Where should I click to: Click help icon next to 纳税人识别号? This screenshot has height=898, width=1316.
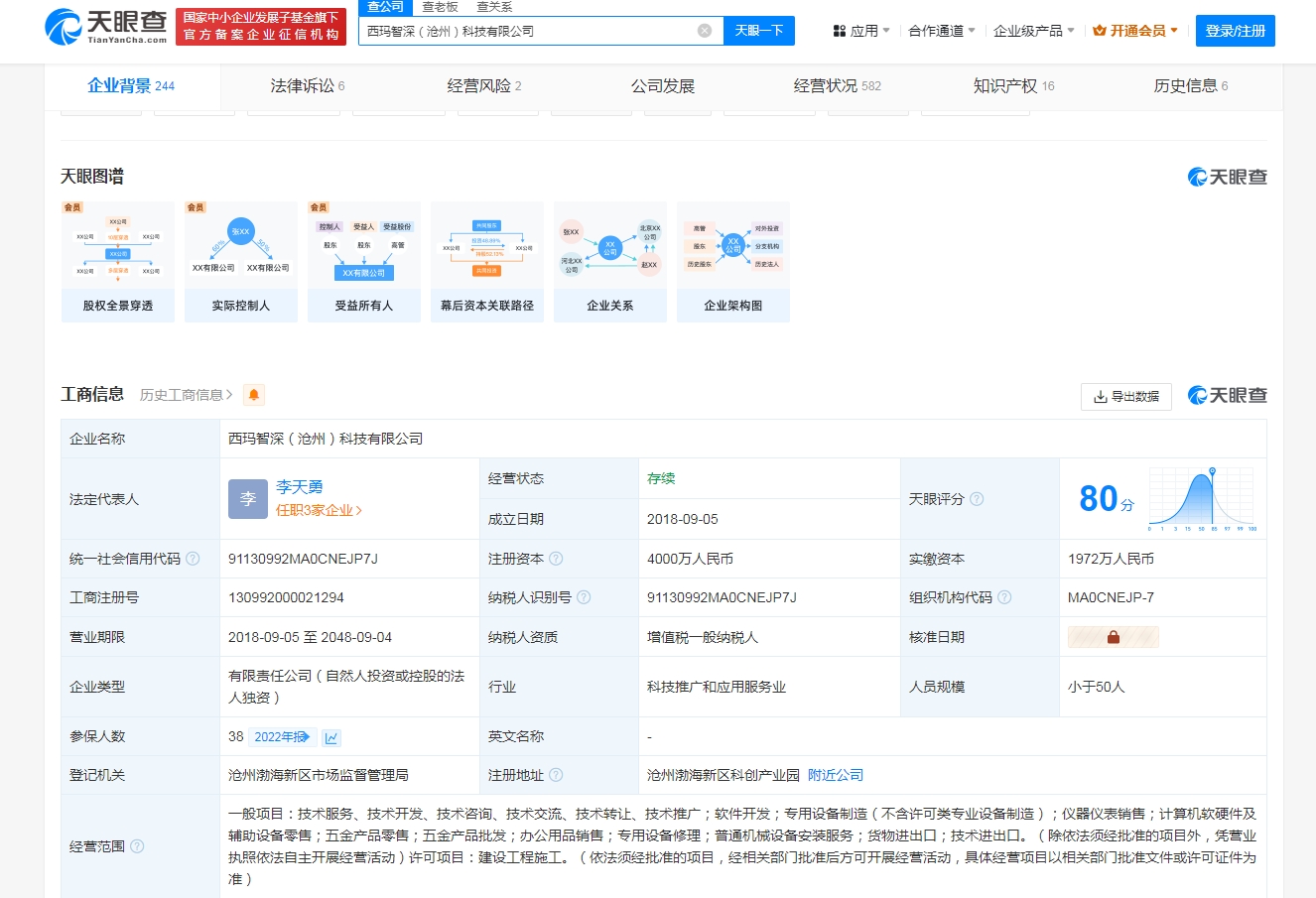584,597
